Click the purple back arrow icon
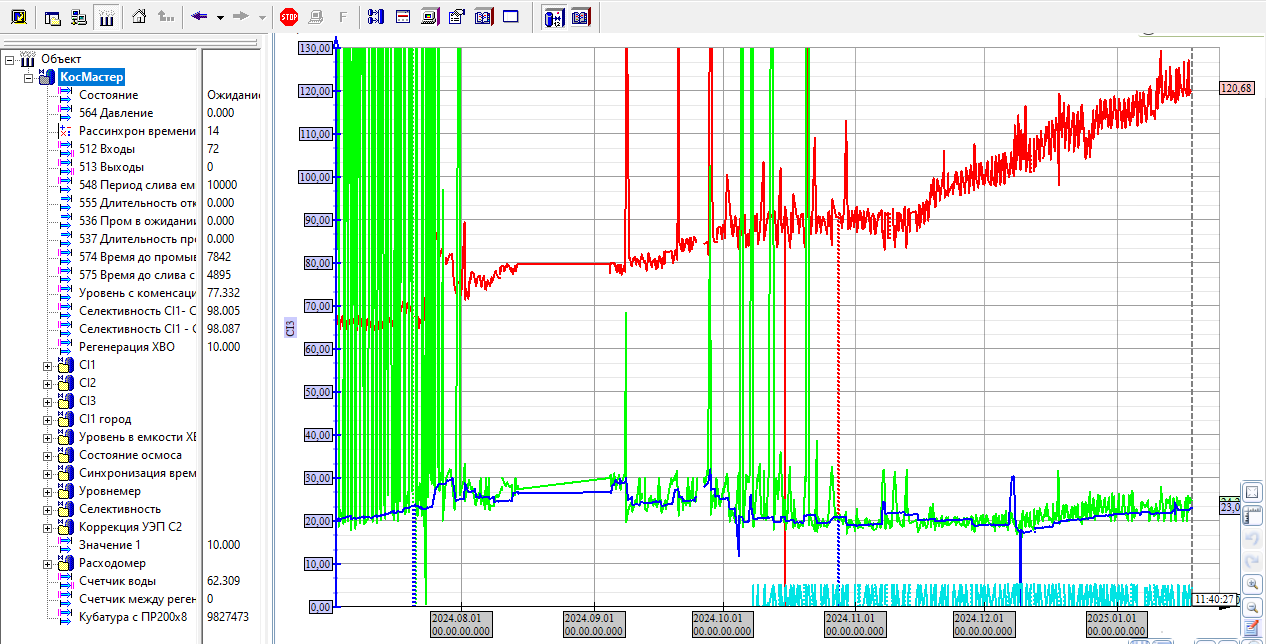The image size is (1266, 644). click(x=199, y=17)
